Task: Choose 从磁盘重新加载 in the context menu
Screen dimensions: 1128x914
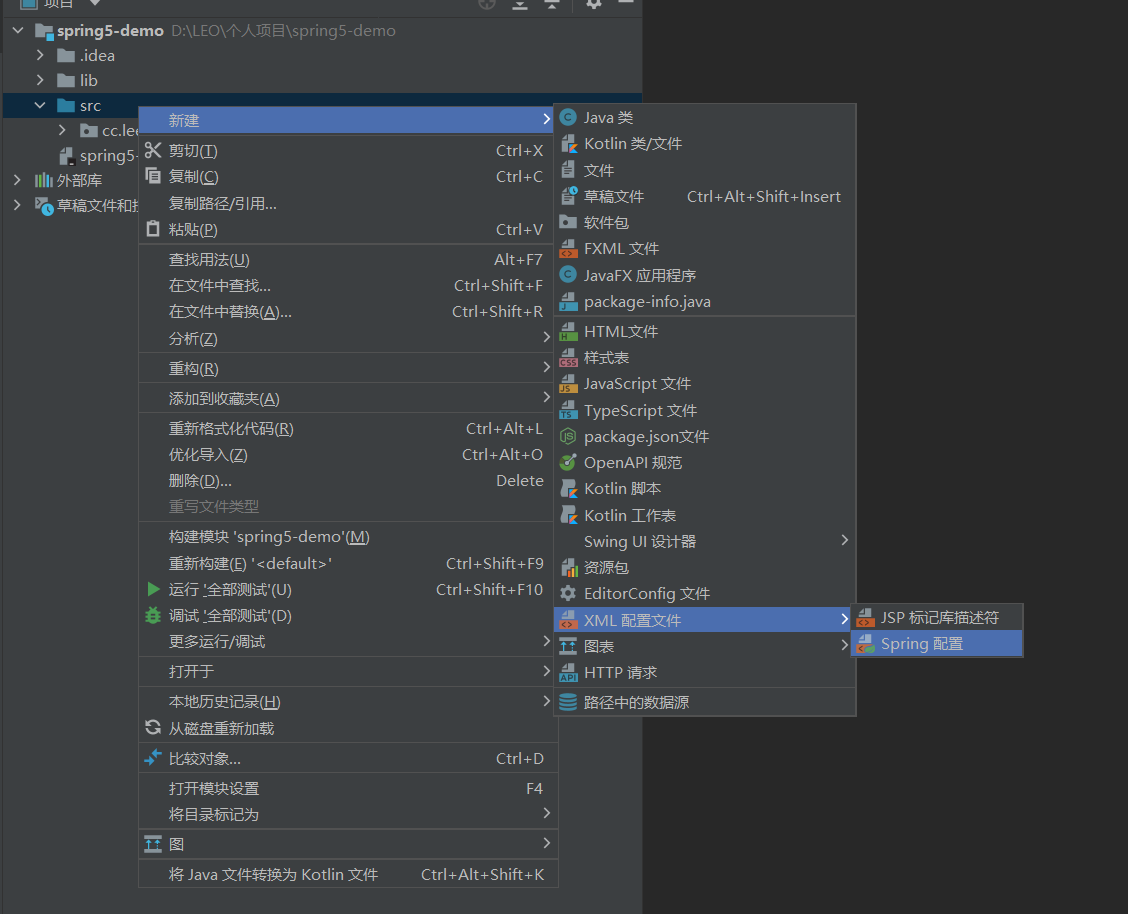Action: [x=221, y=729]
